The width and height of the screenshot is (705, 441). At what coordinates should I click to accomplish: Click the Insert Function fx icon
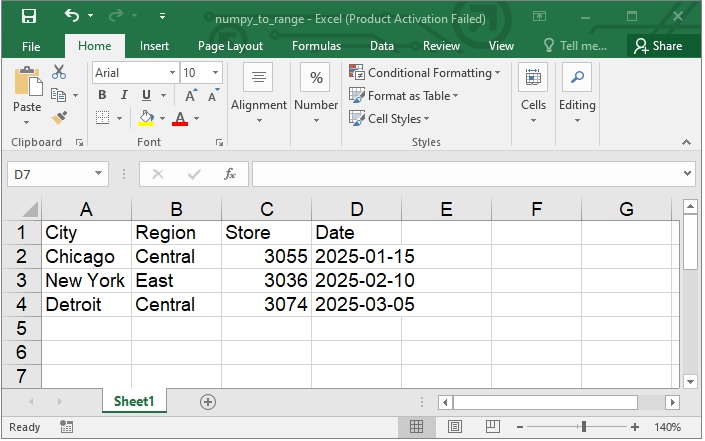coord(229,174)
